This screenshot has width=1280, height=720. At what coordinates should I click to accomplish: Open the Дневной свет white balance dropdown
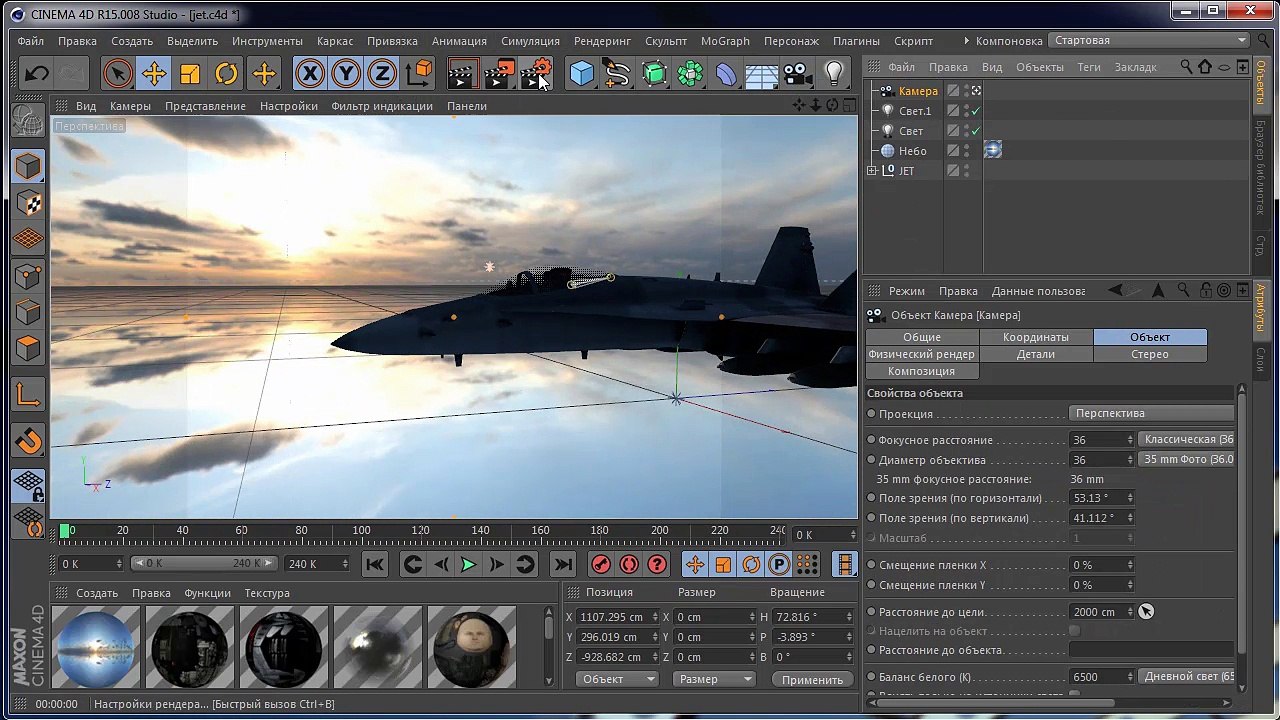[1187, 676]
